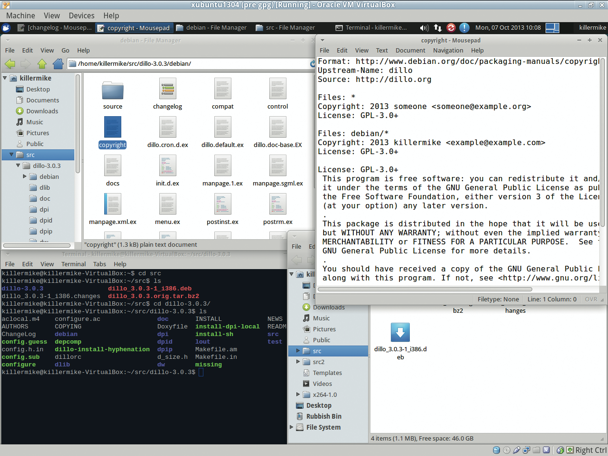
Task: Click Mousepad horizontal scrollbar
Action: [x=425, y=289]
